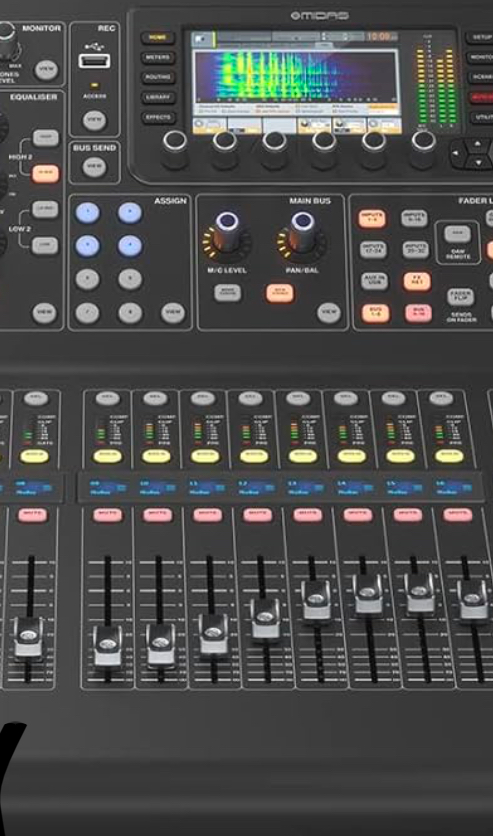Click the channel 13 fader

pyautogui.click(x=316, y=599)
